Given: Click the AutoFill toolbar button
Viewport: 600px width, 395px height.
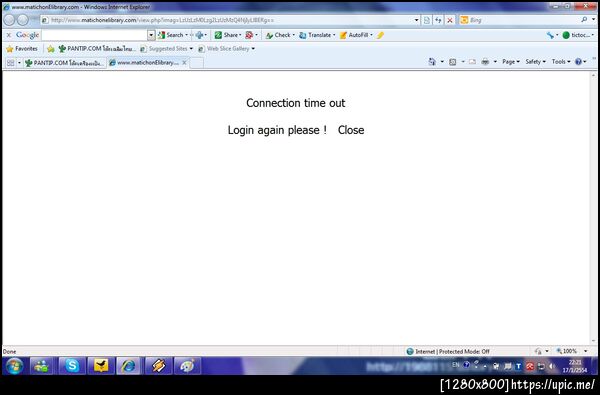Looking at the screenshot, I should click(354, 35).
